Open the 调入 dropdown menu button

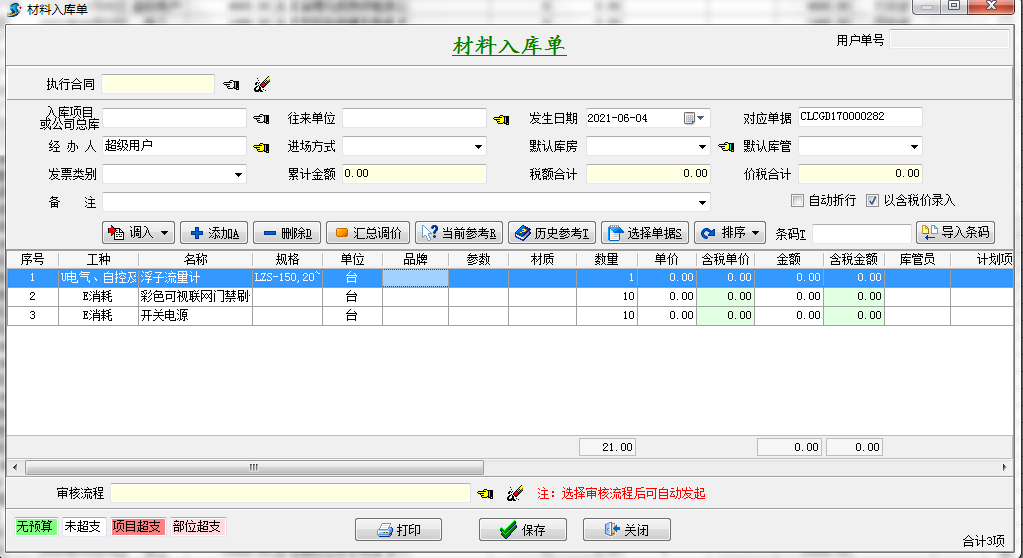(138, 233)
